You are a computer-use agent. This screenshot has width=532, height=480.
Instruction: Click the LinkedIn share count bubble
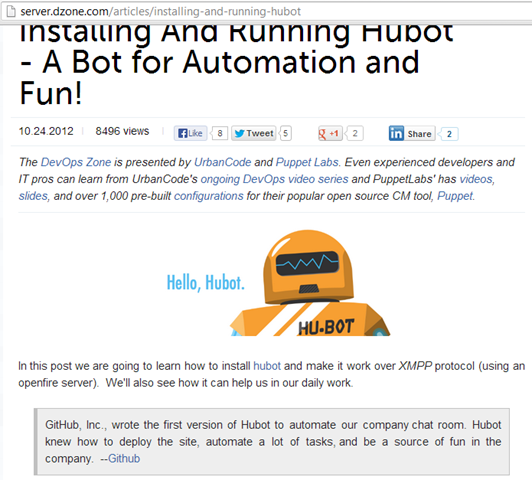coord(449,134)
